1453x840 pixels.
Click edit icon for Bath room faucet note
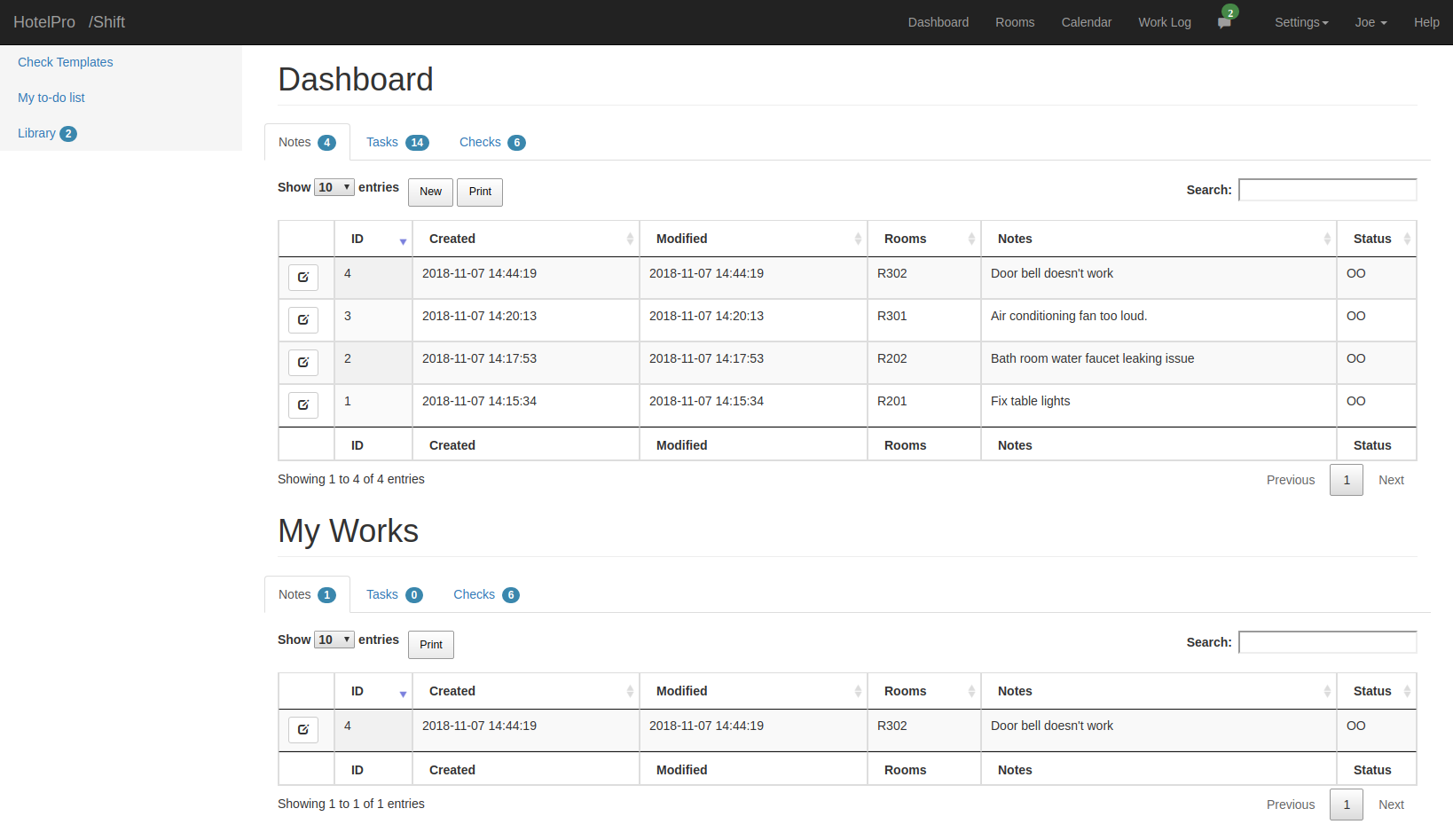(303, 363)
